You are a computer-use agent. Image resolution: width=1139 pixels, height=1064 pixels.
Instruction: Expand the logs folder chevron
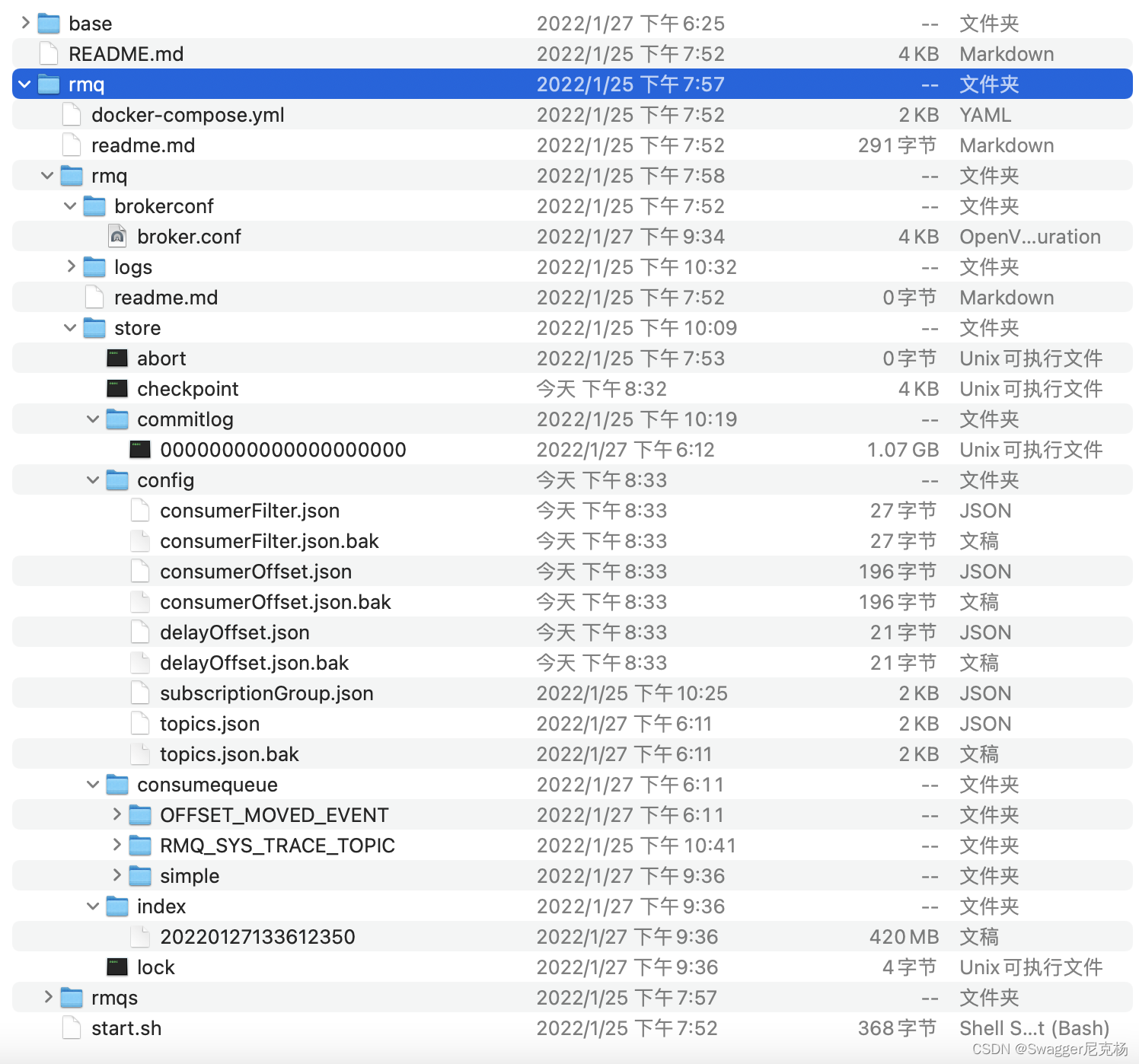coord(71,266)
